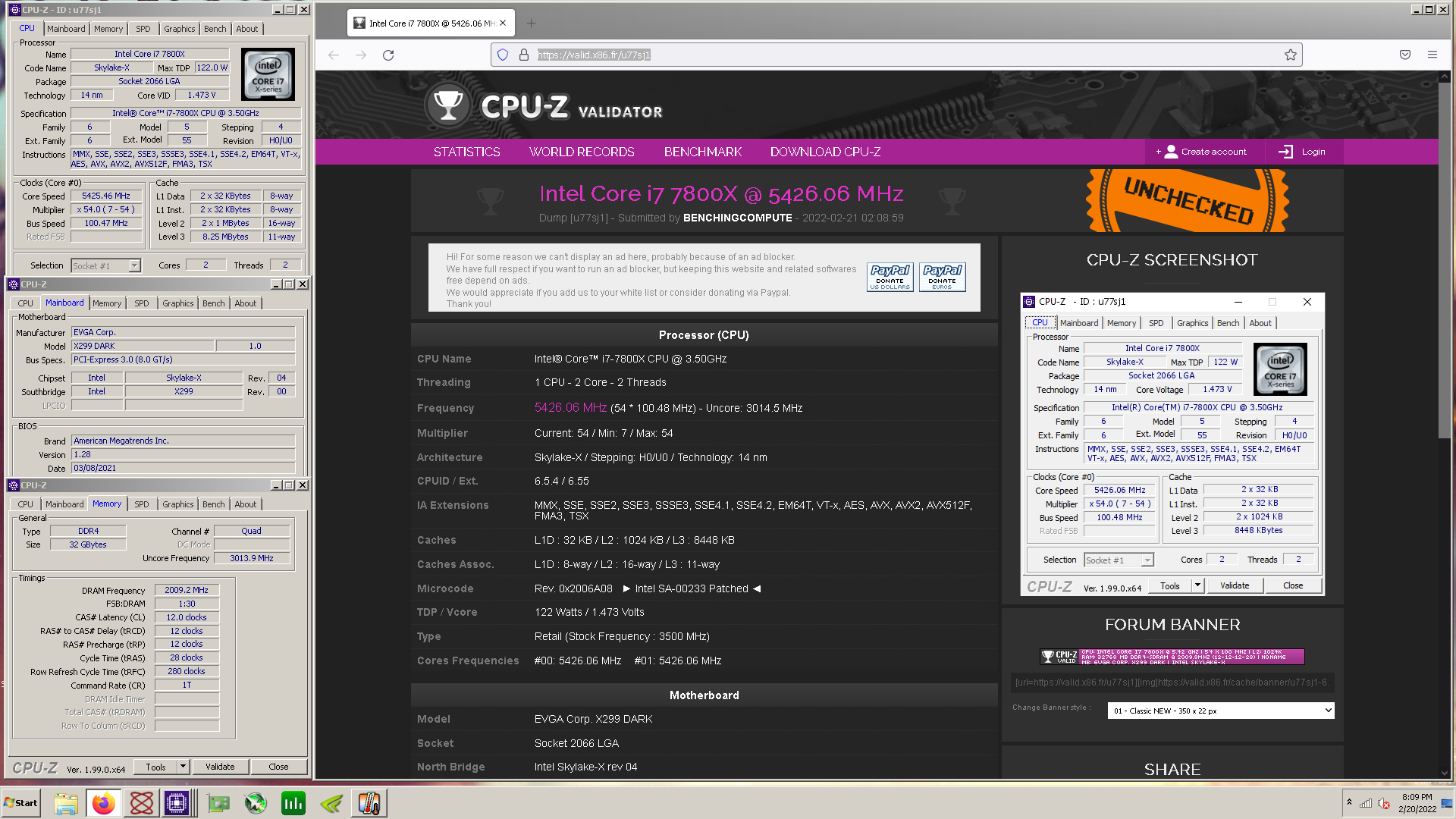Click the Core Speed value 5425.46 MHz

tap(106, 196)
